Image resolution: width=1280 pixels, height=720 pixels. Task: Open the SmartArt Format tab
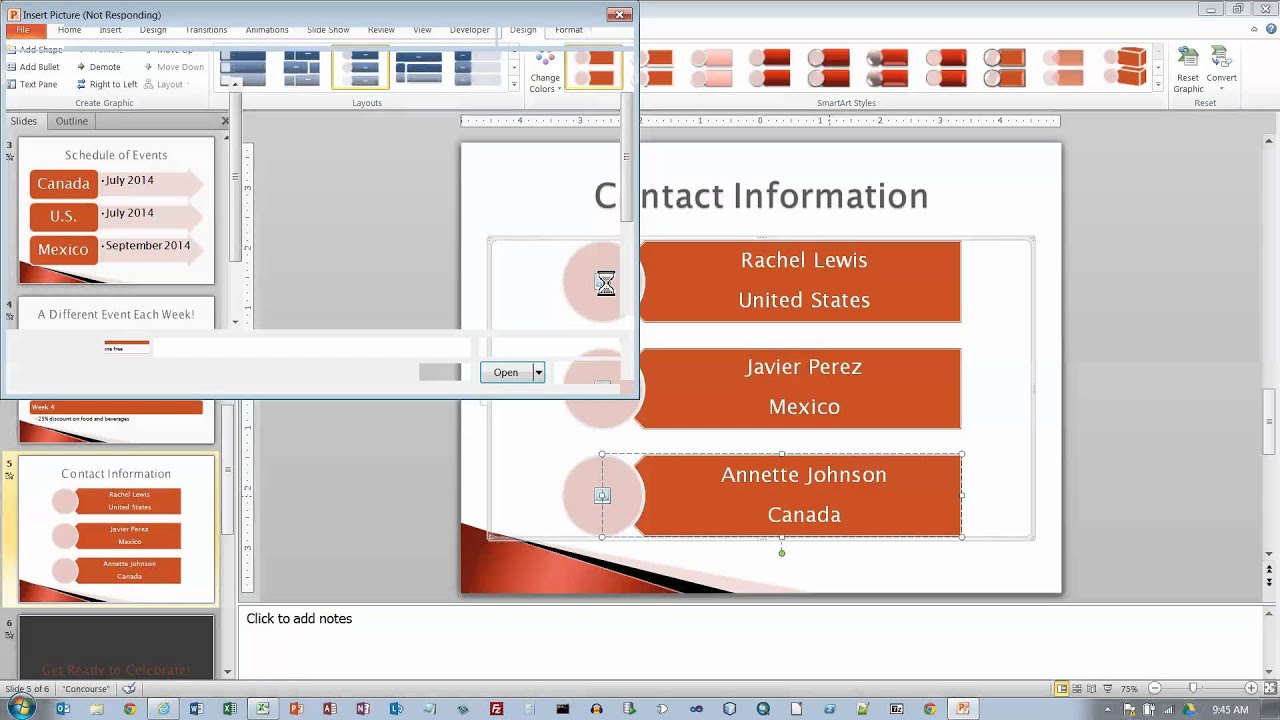tap(569, 30)
